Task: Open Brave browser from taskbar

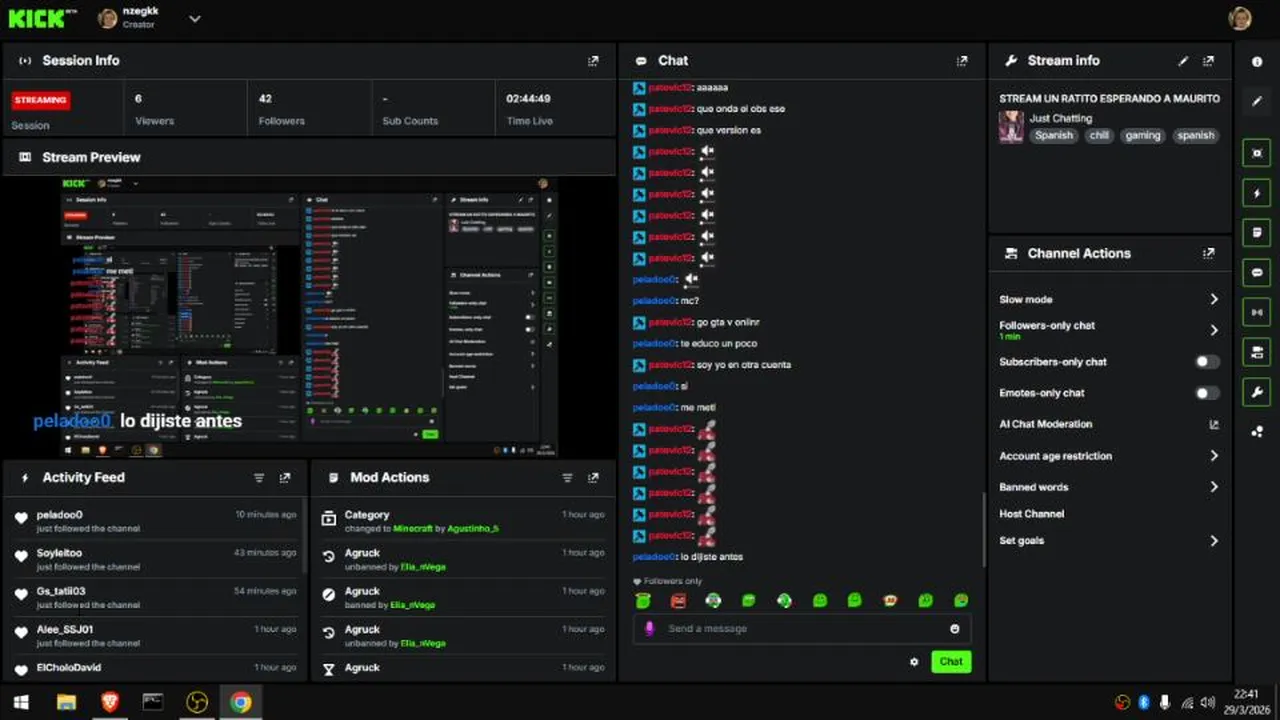Action: [x=110, y=702]
